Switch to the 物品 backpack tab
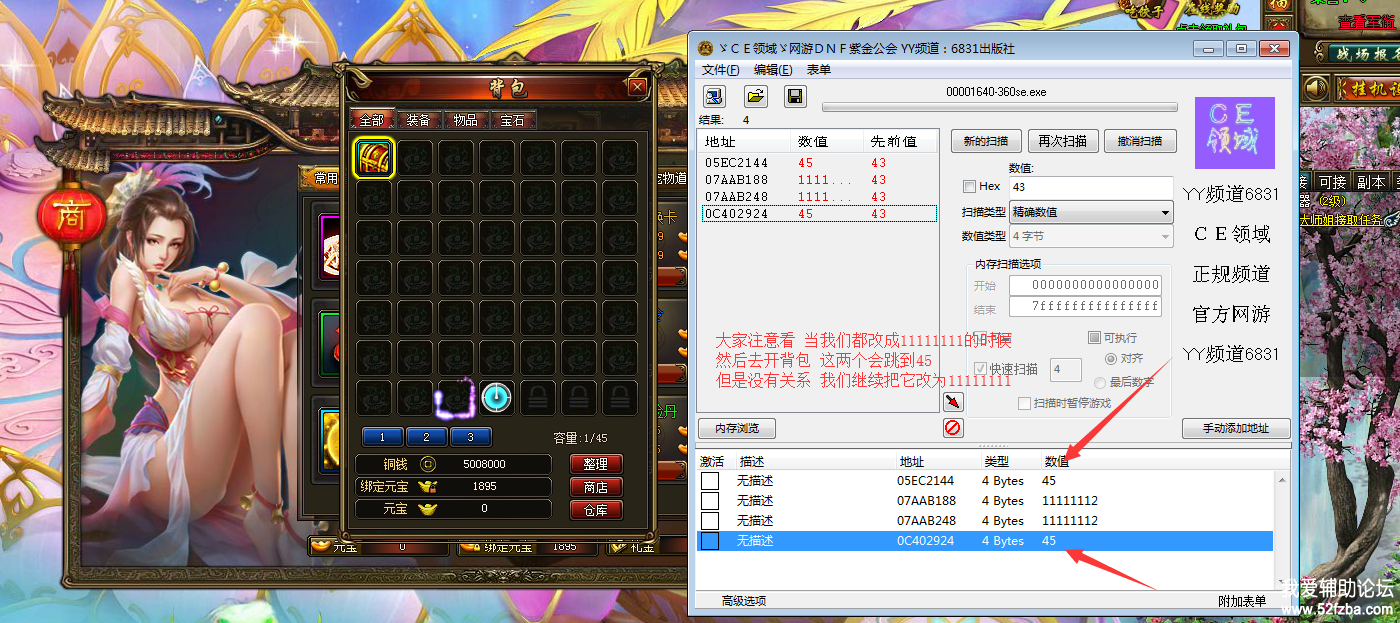The height and width of the screenshot is (623, 1400). (465, 120)
